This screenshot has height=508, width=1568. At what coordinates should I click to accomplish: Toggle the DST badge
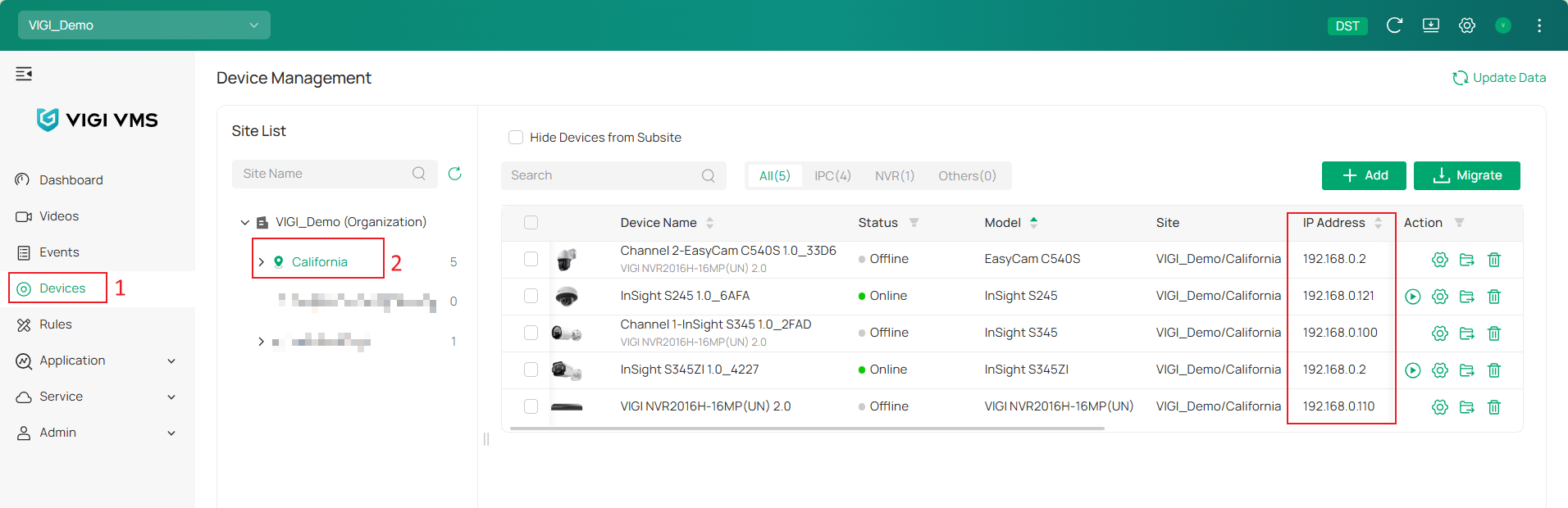click(x=1347, y=26)
